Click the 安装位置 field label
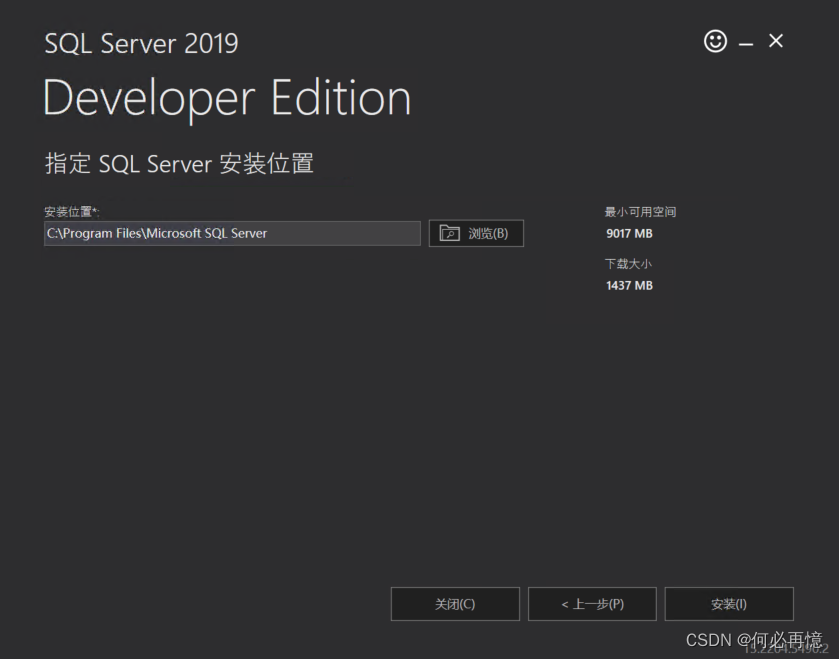 (72, 212)
